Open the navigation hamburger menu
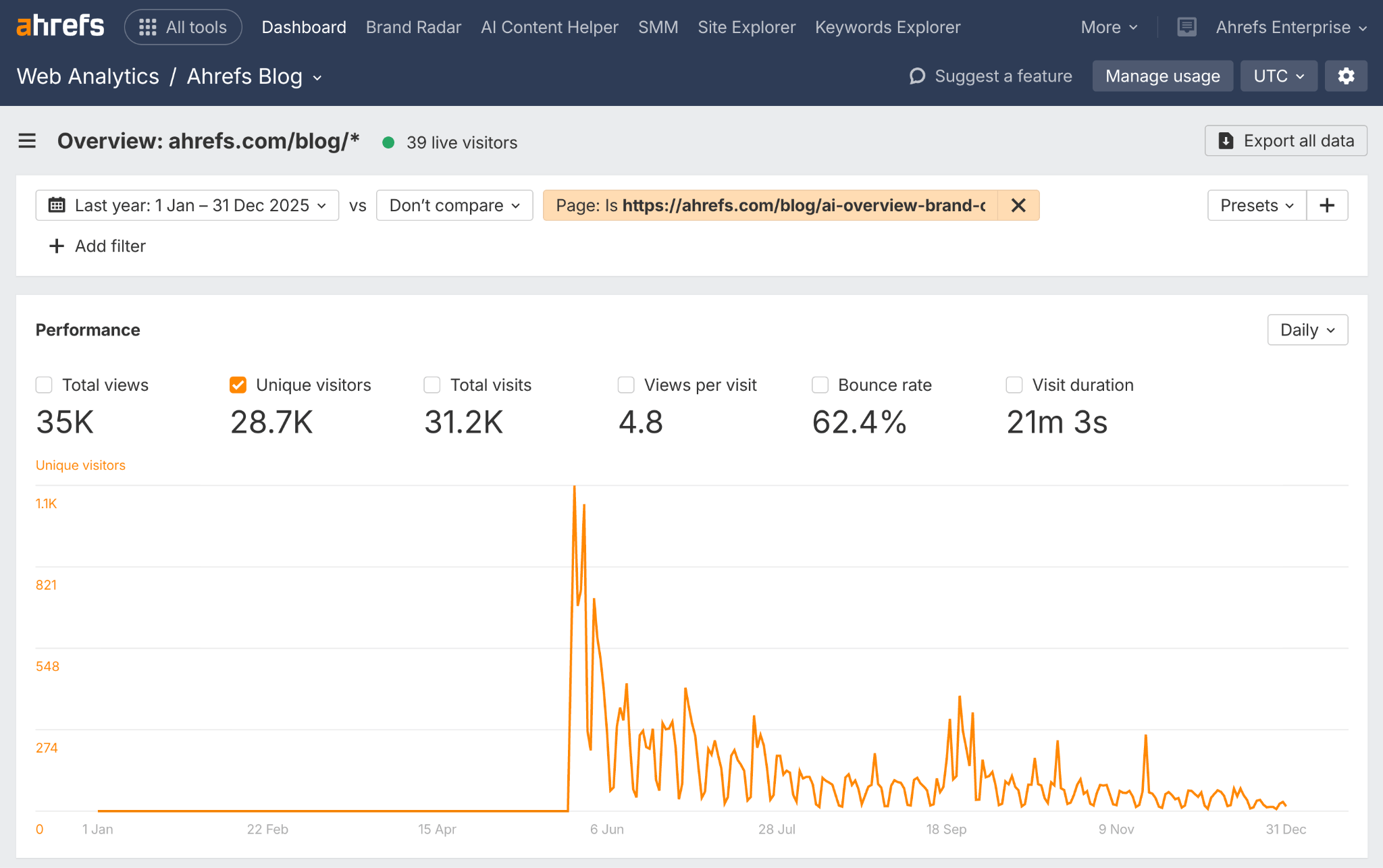This screenshot has width=1383, height=868. tap(26, 141)
